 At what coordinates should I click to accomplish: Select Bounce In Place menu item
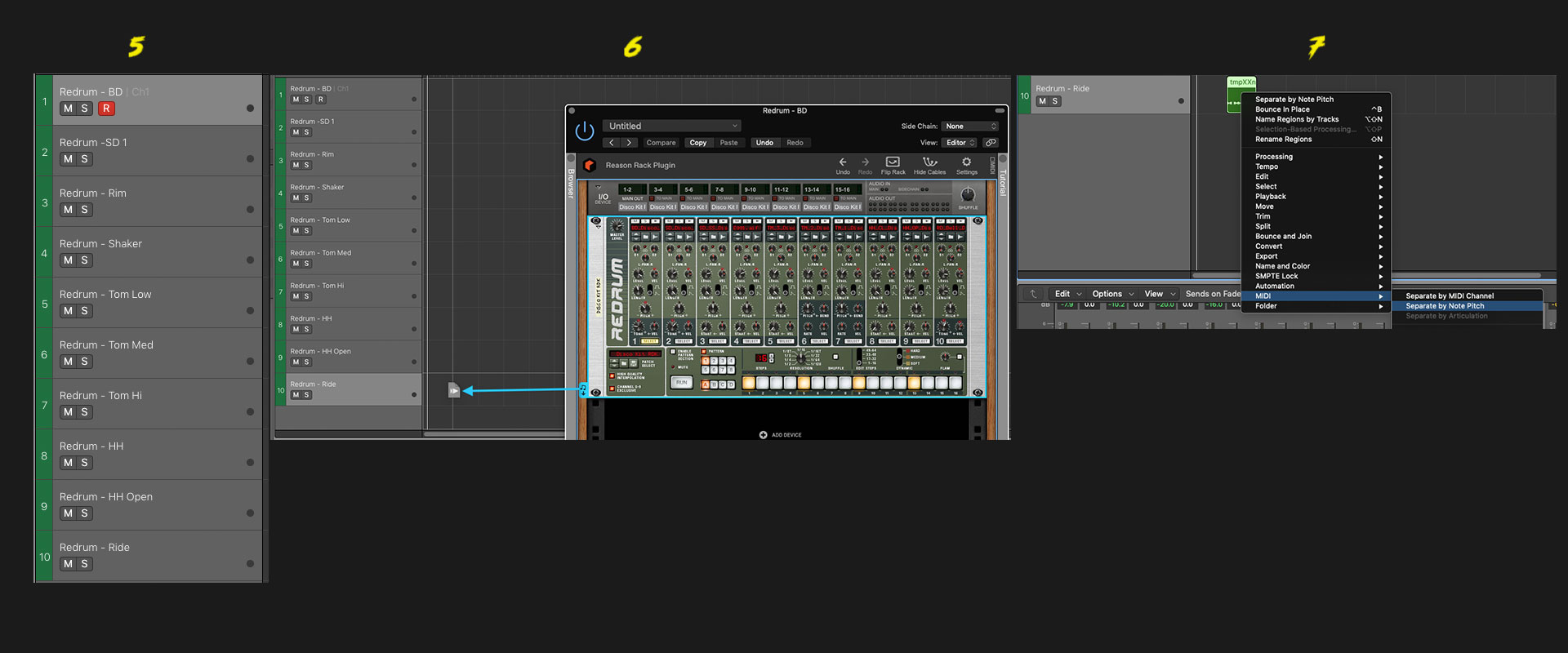click(1316, 109)
